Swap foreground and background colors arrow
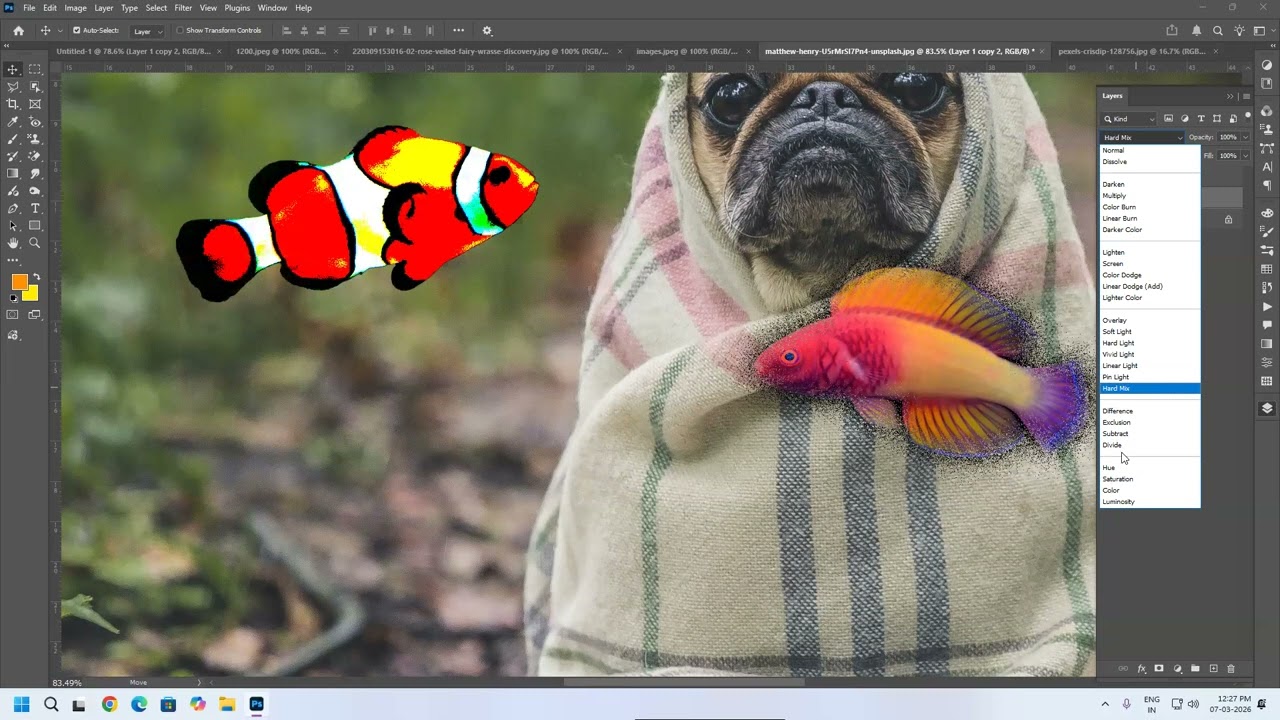 [37, 277]
